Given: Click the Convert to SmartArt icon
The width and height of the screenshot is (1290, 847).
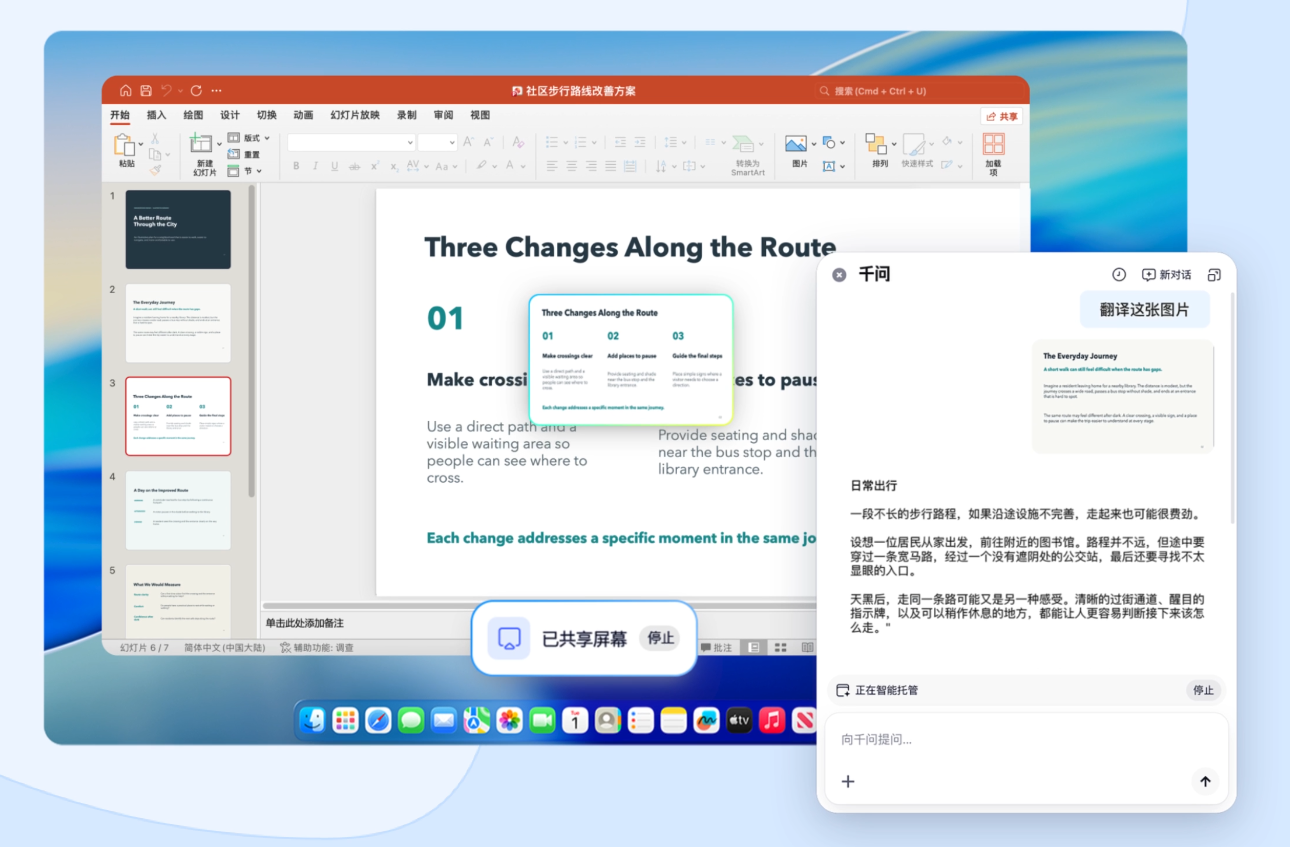Looking at the screenshot, I should [x=743, y=144].
